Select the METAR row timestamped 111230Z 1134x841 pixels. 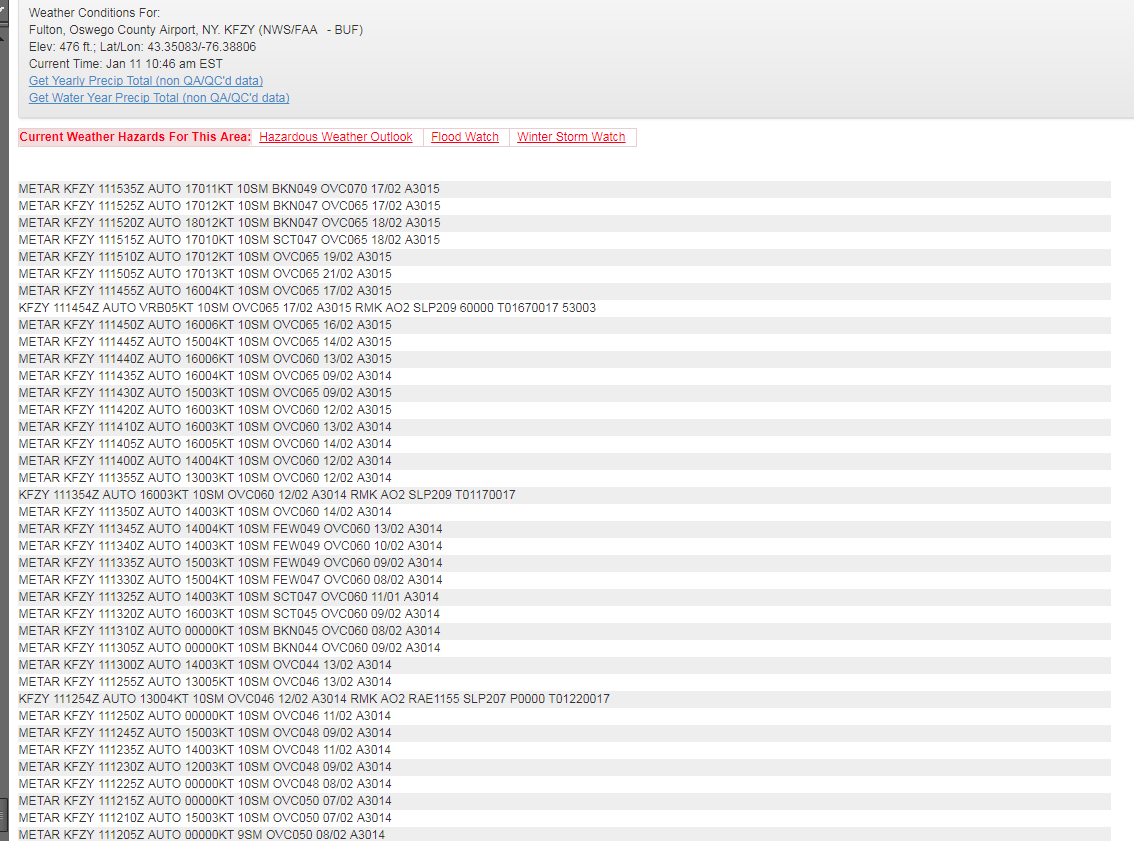[x=564, y=767]
